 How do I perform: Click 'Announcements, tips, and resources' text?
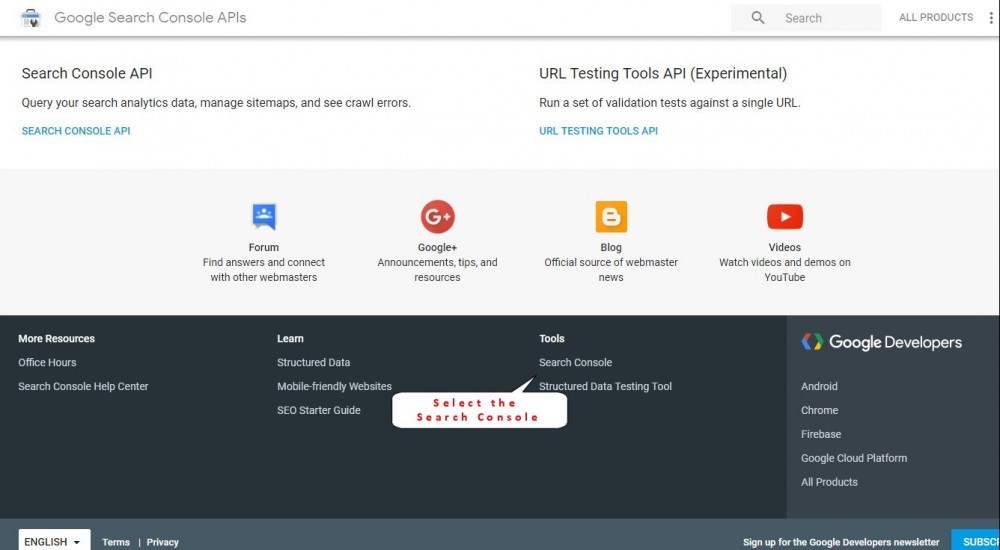[x=438, y=270]
